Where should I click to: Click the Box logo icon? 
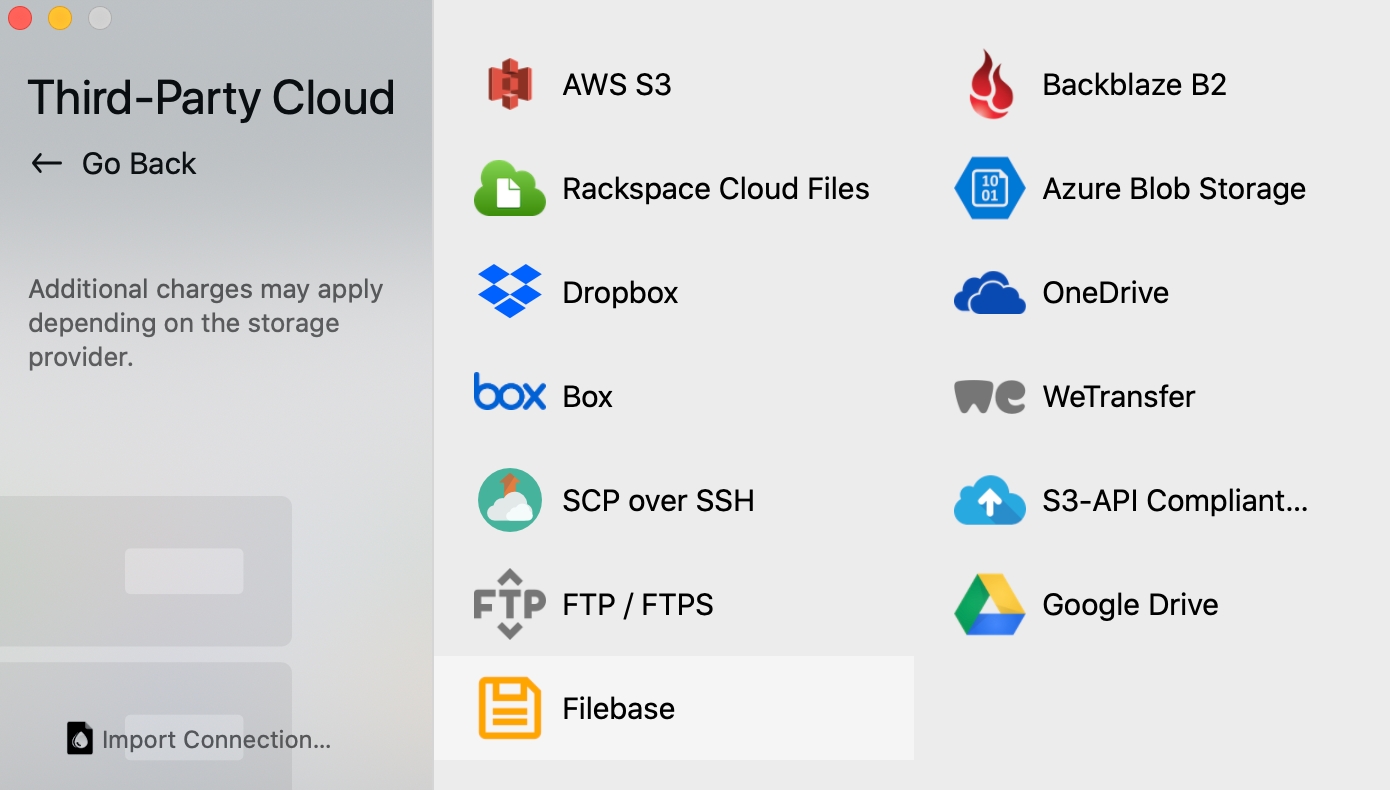509,393
